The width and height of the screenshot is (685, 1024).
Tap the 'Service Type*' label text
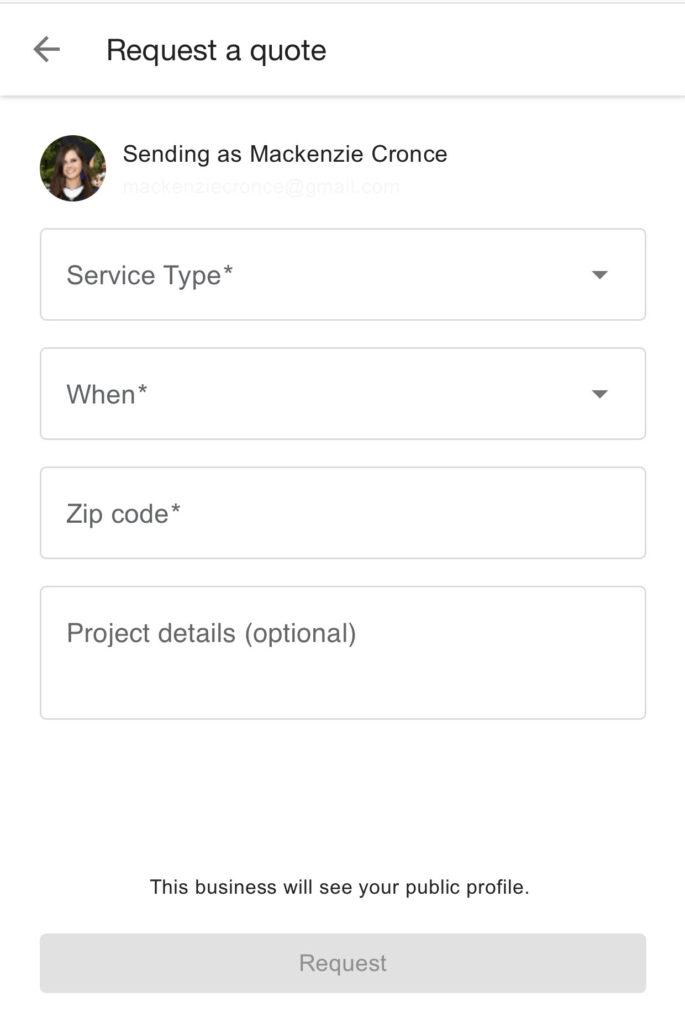(x=149, y=276)
